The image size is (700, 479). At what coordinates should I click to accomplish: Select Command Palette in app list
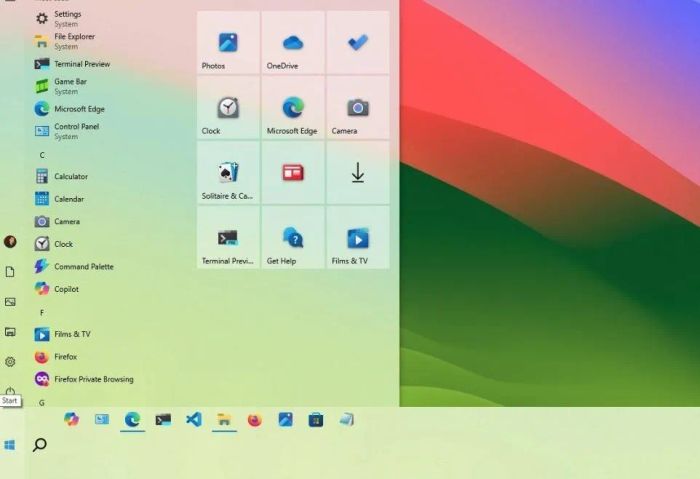click(83, 267)
